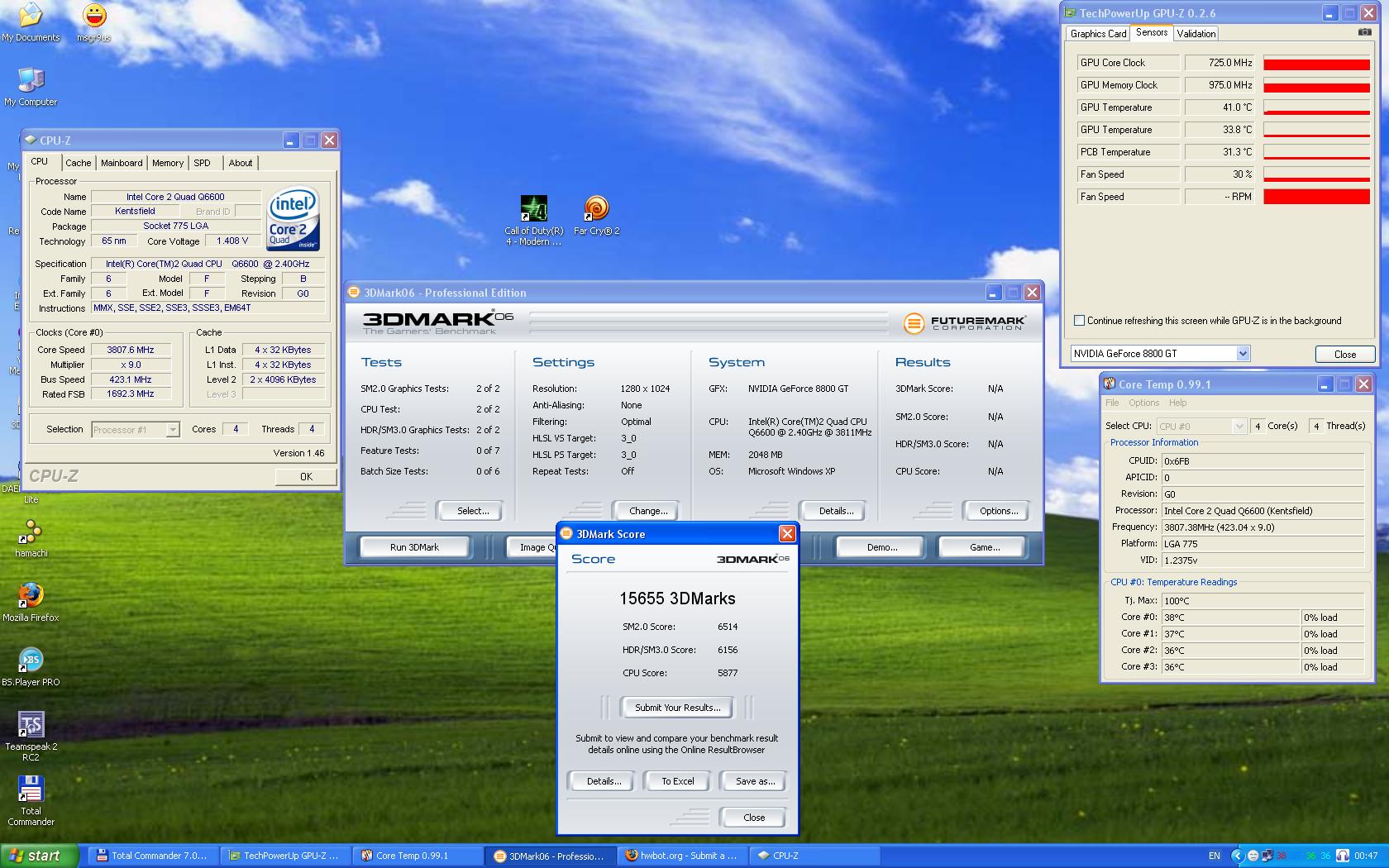This screenshot has width=1389, height=868.
Task: Click Run 3DMark button
Action: pos(414,547)
